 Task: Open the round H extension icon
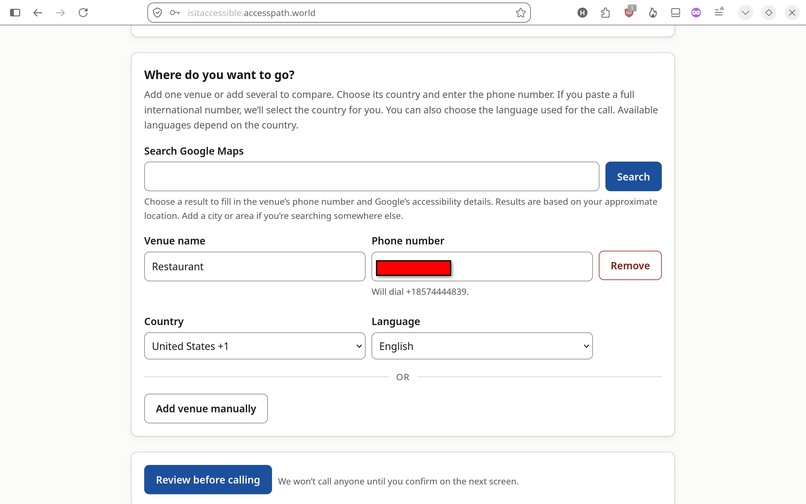(582, 13)
